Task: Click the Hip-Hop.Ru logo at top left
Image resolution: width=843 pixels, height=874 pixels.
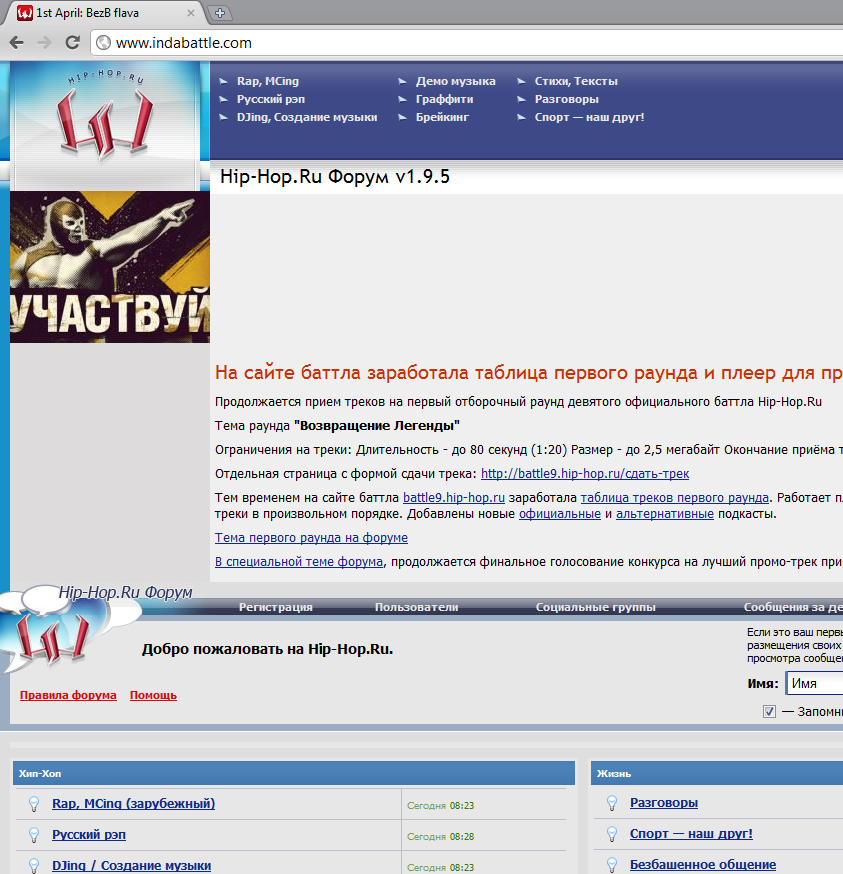Action: [x=105, y=114]
